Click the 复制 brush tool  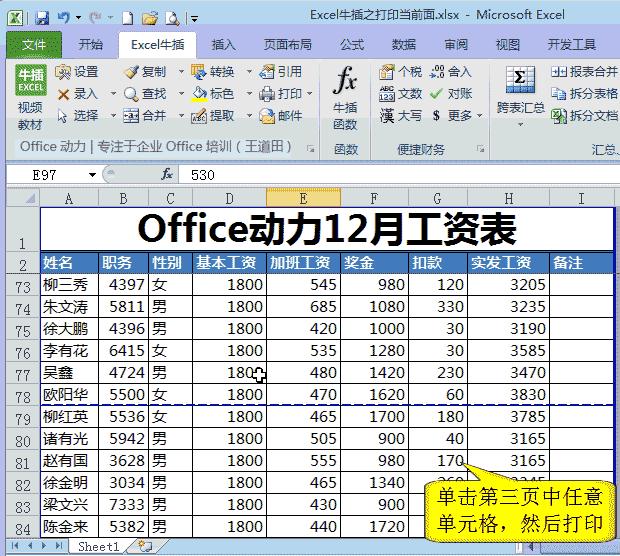click(x=144, y=72)
